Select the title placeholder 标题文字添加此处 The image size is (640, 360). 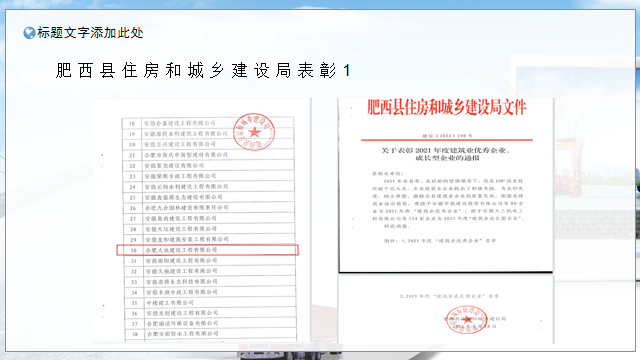coord(90,33)
